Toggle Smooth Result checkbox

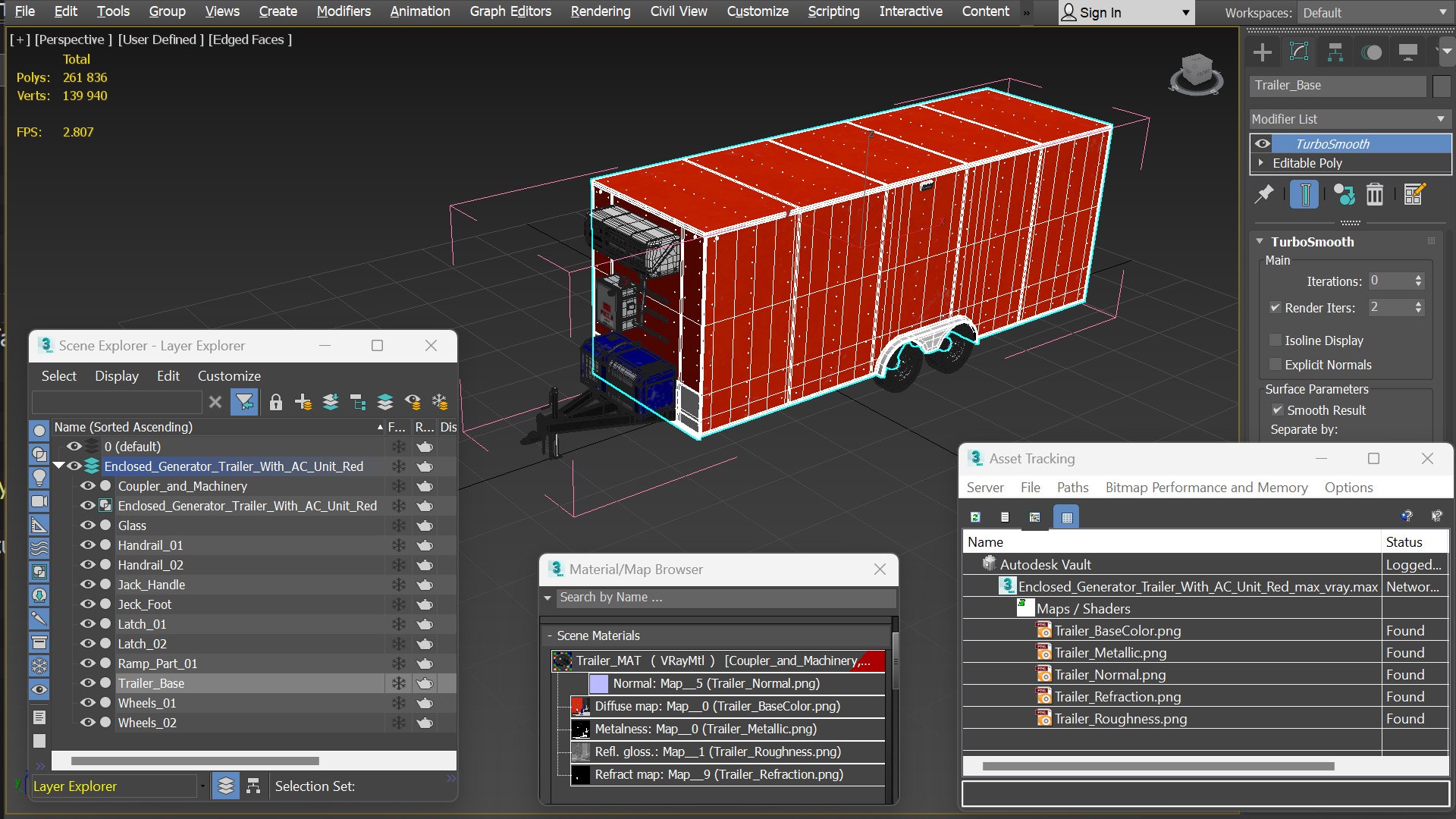click(x=1278, y=410)
